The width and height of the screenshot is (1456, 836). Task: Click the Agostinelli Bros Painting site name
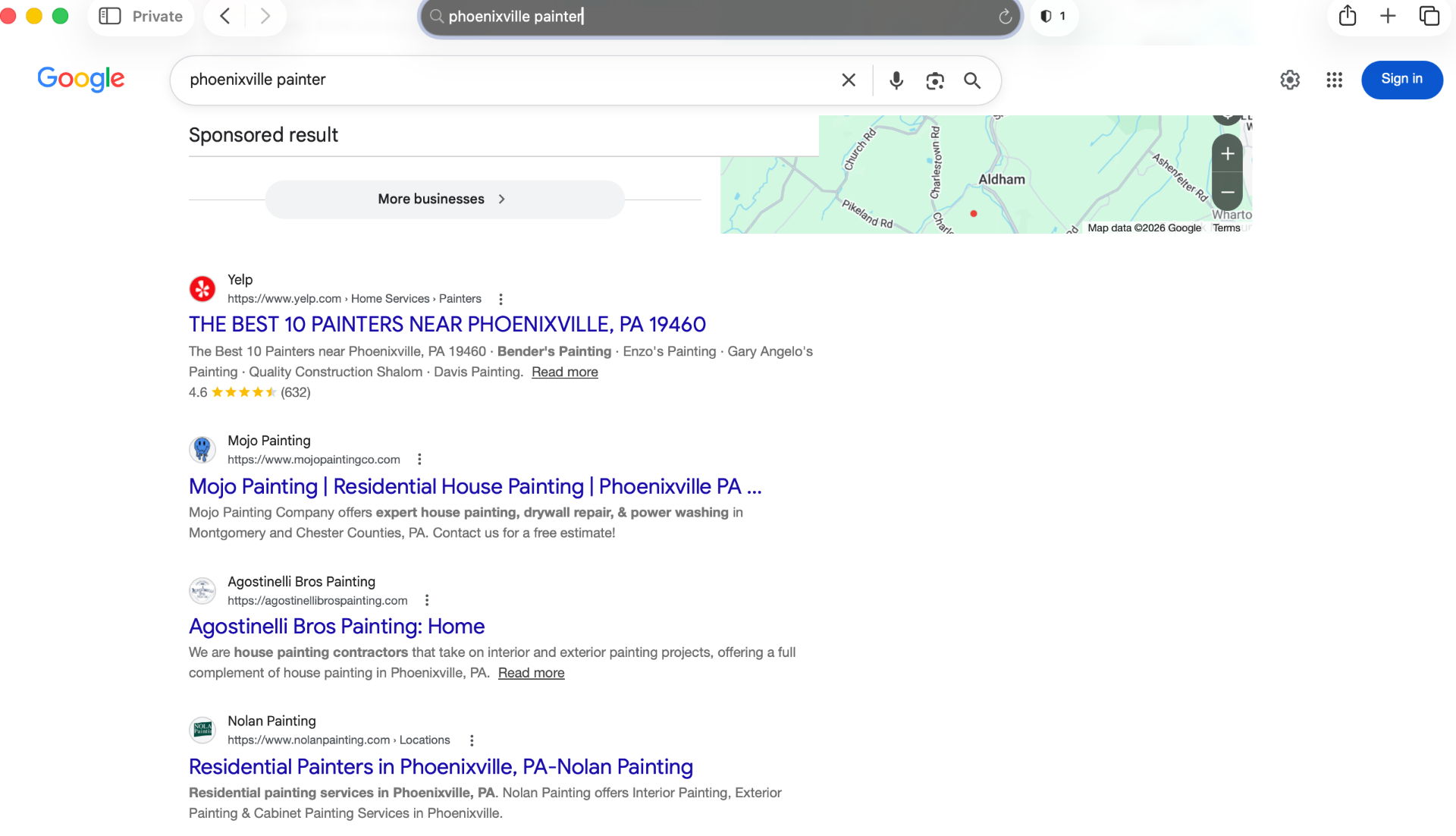coord(301,581)
